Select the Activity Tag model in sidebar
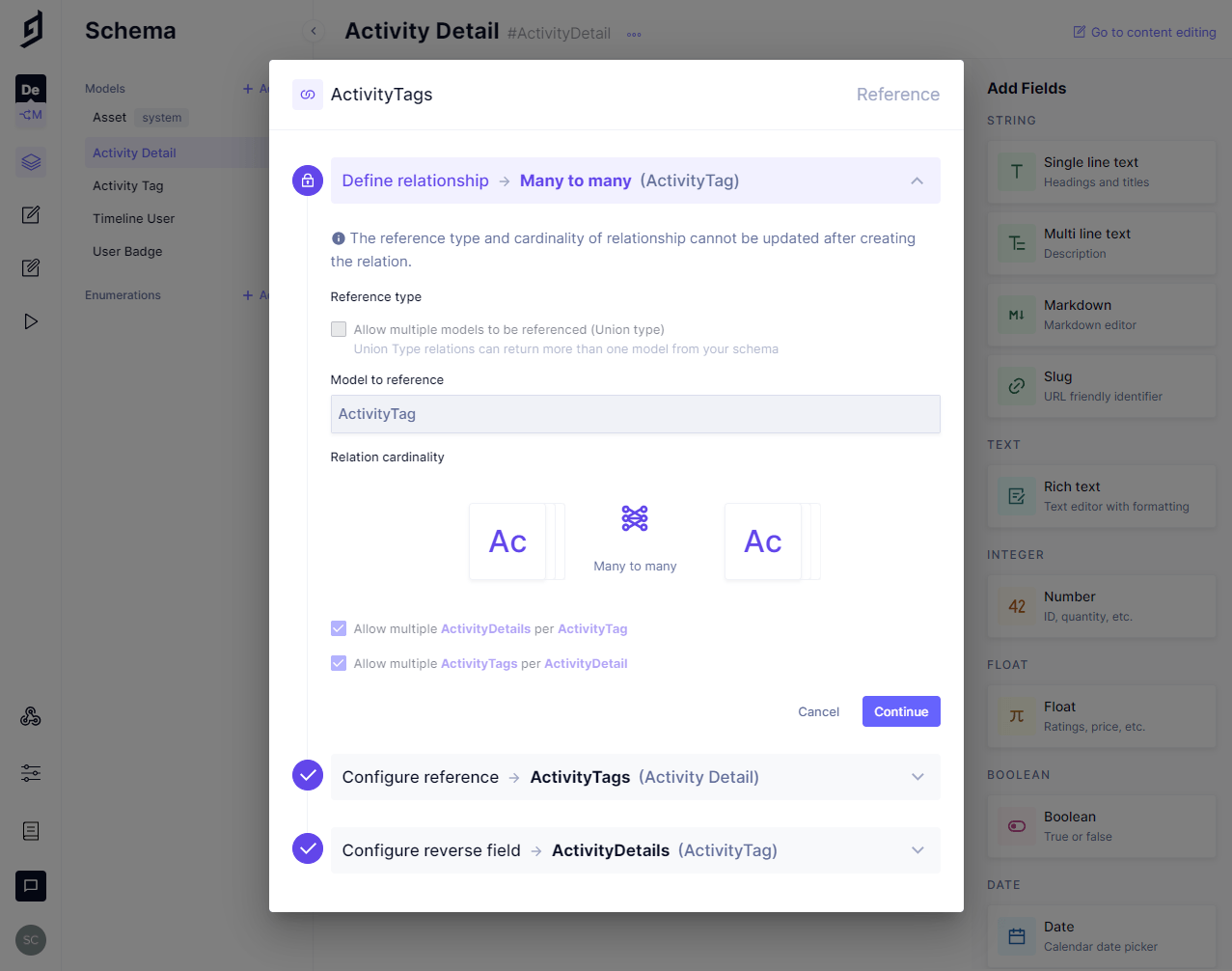Viewport: 1232px width, 971px height. tap(128, 185)
